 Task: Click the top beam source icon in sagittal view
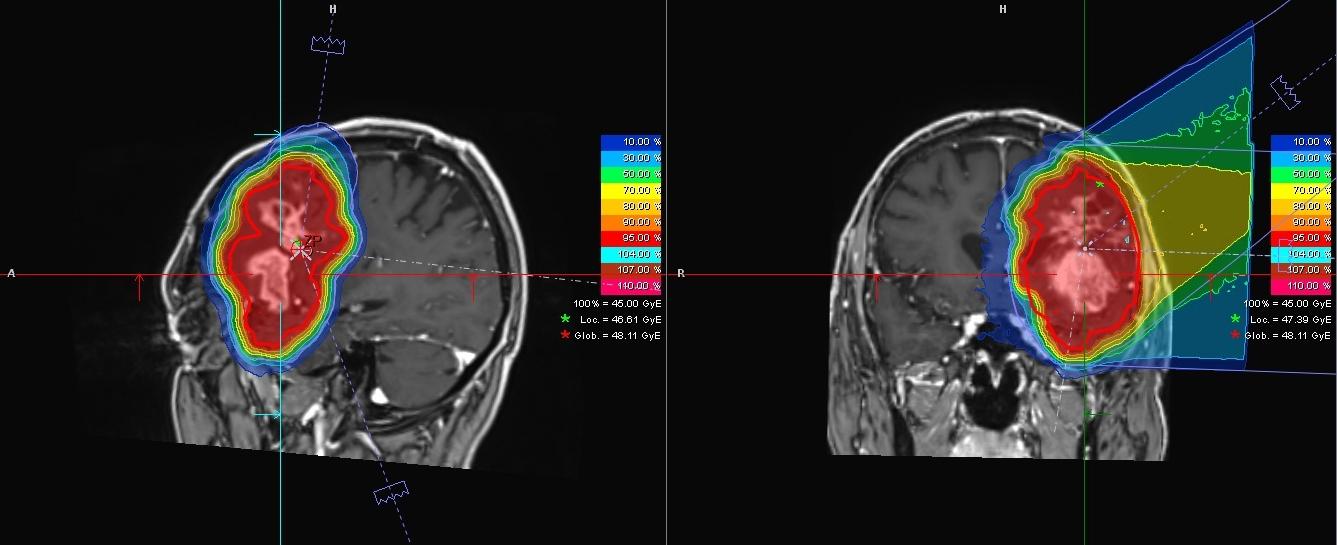328,44
